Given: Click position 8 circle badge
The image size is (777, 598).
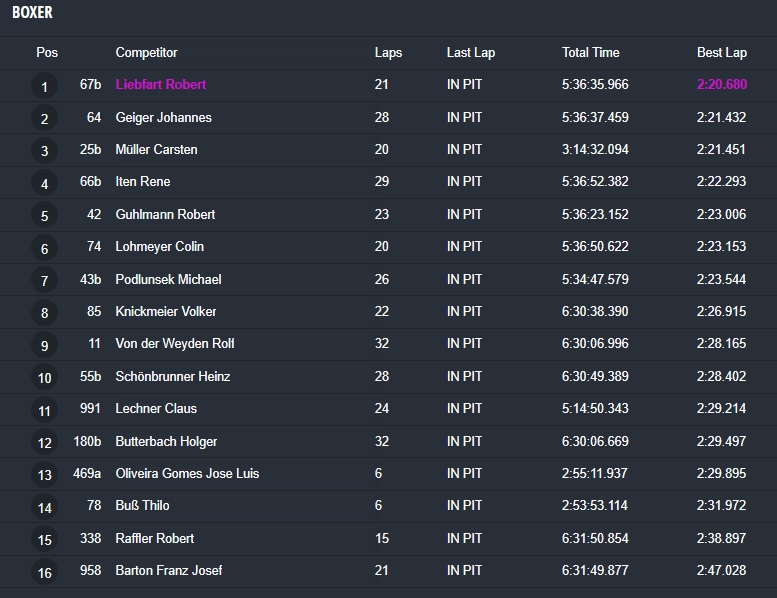Looking at the screenshot, I should 44,313.
